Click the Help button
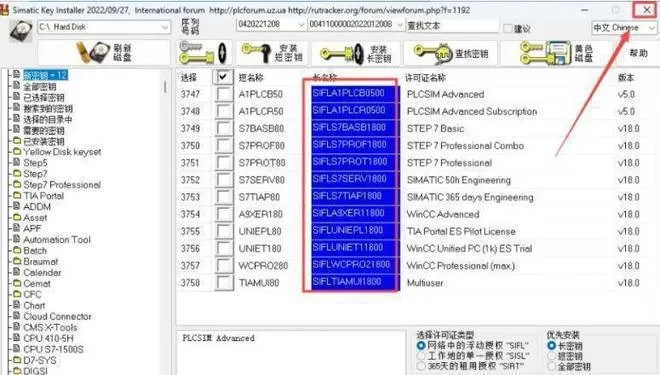Image resolution: width=660 pixels, height=375 pixels. (x=638, y=53)
